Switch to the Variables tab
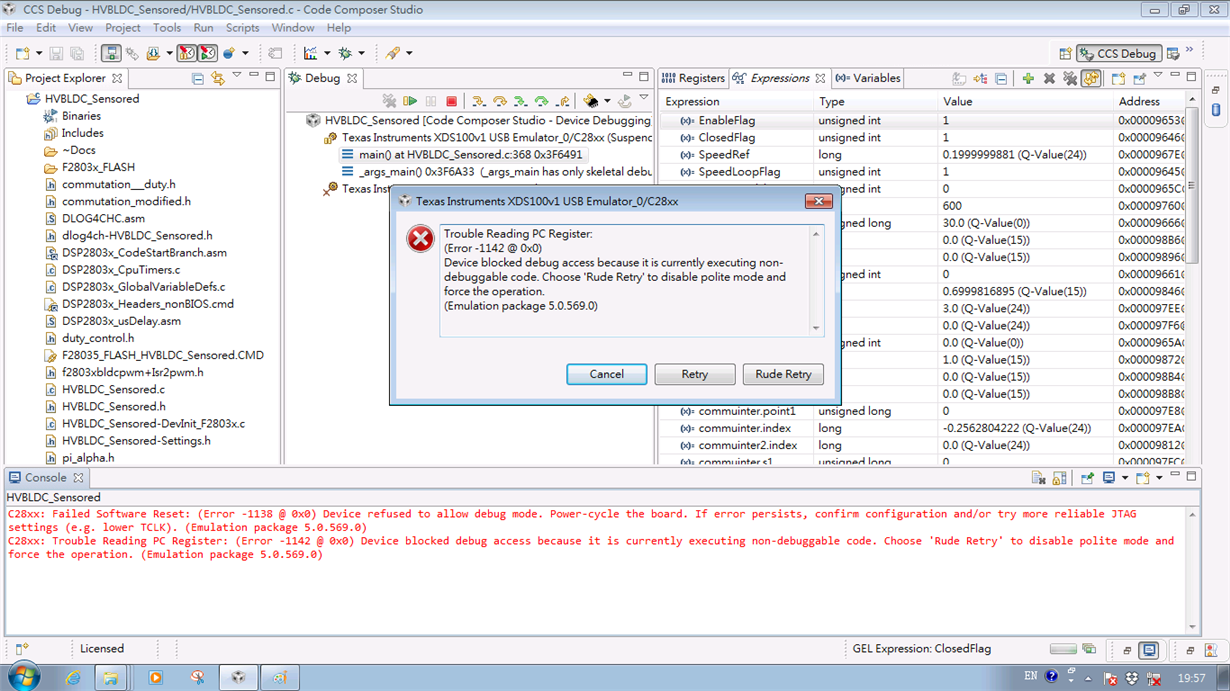Image resolution: width=1230 pixels, height=691 pixels. tap(868, 78)
